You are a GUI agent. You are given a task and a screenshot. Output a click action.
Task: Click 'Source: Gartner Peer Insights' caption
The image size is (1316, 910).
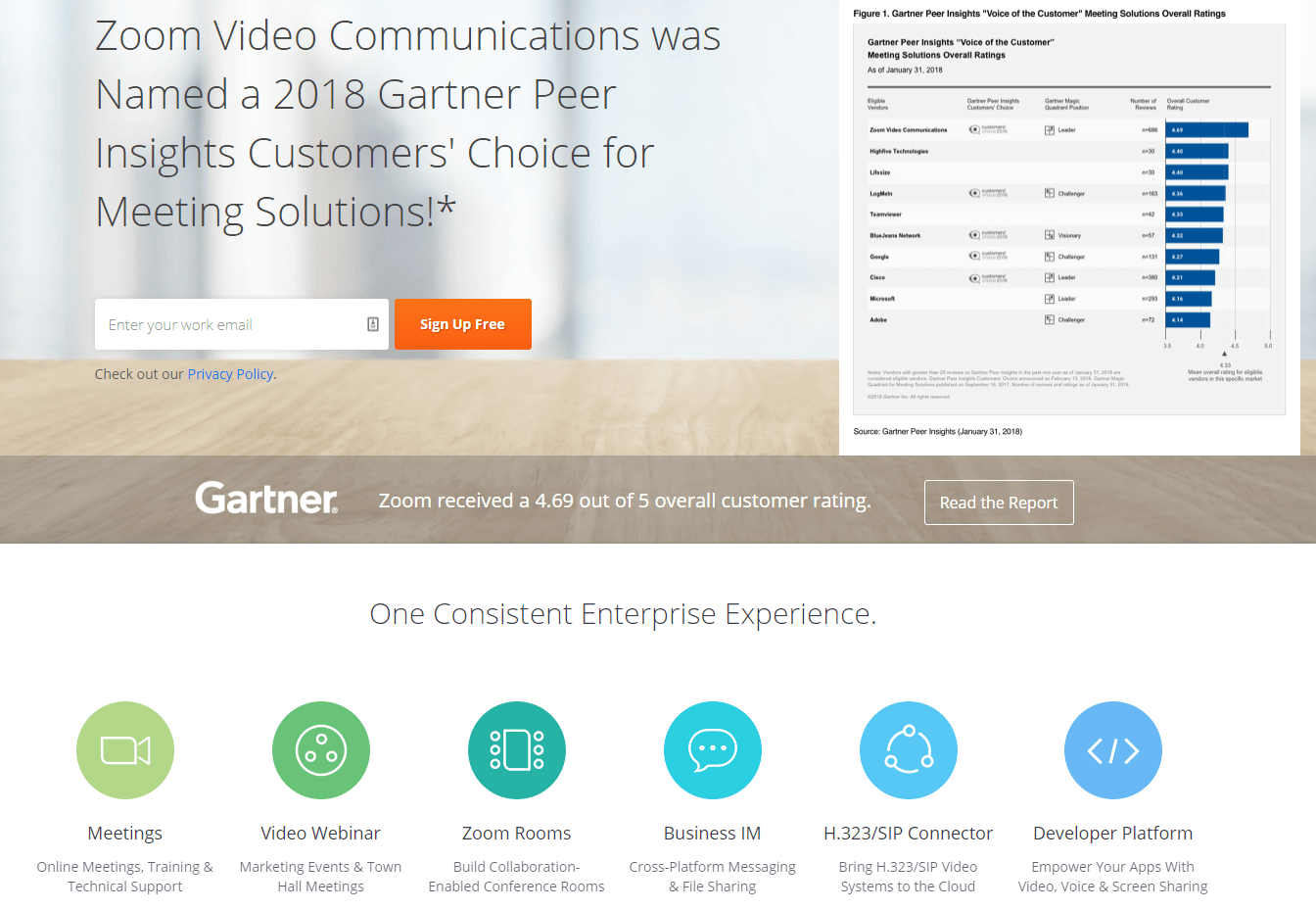pyautogui.click(x=938, y=431)
